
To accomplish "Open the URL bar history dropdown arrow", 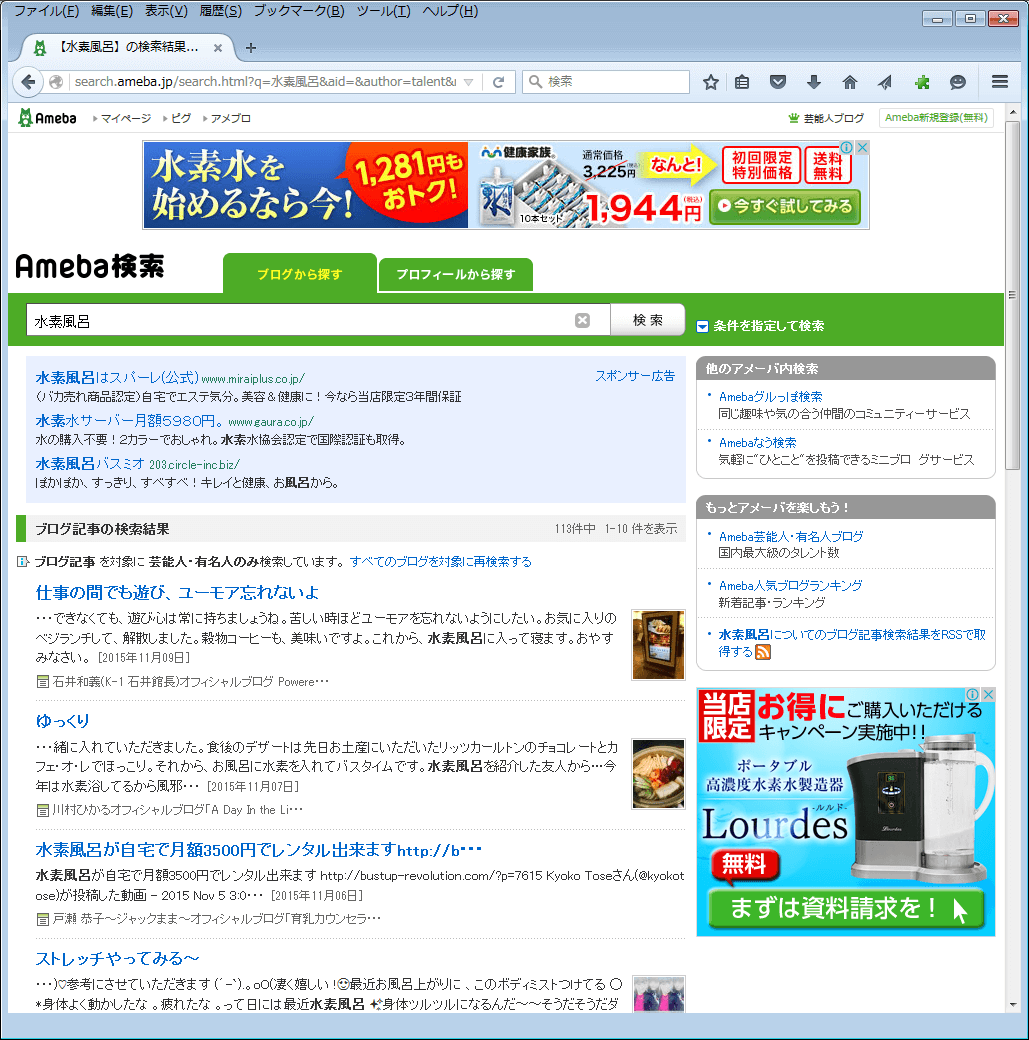I will [x=468, y=82].
